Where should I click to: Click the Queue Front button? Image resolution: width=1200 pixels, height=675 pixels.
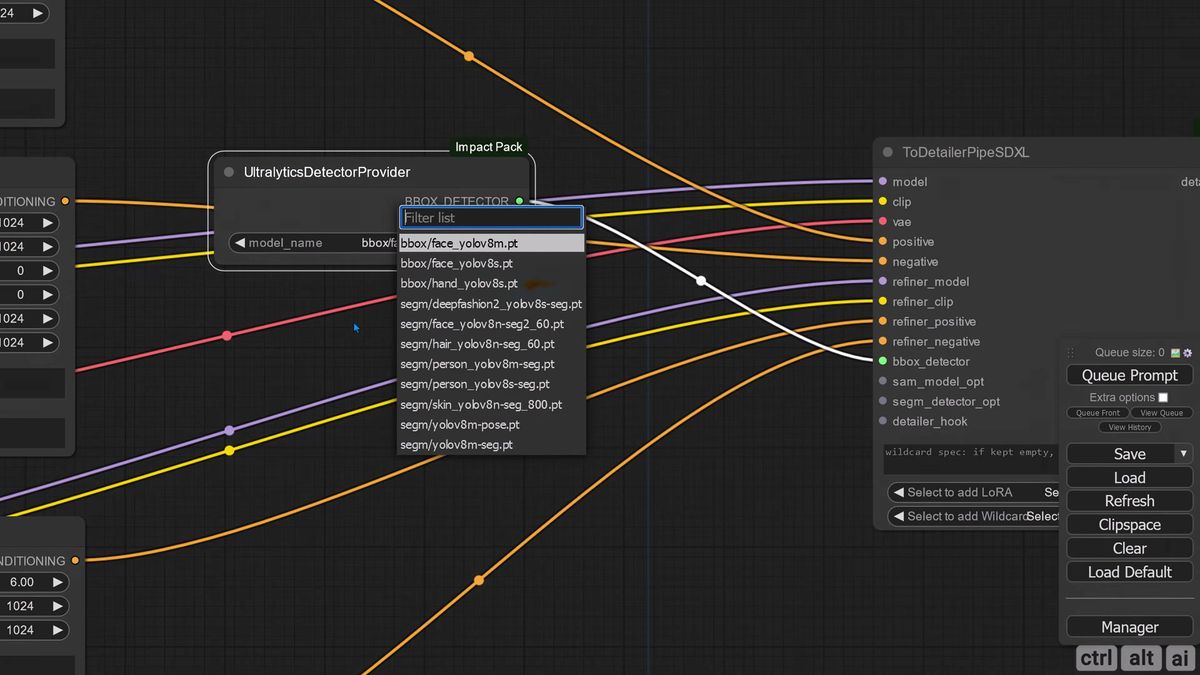[x=1097, y=412]
